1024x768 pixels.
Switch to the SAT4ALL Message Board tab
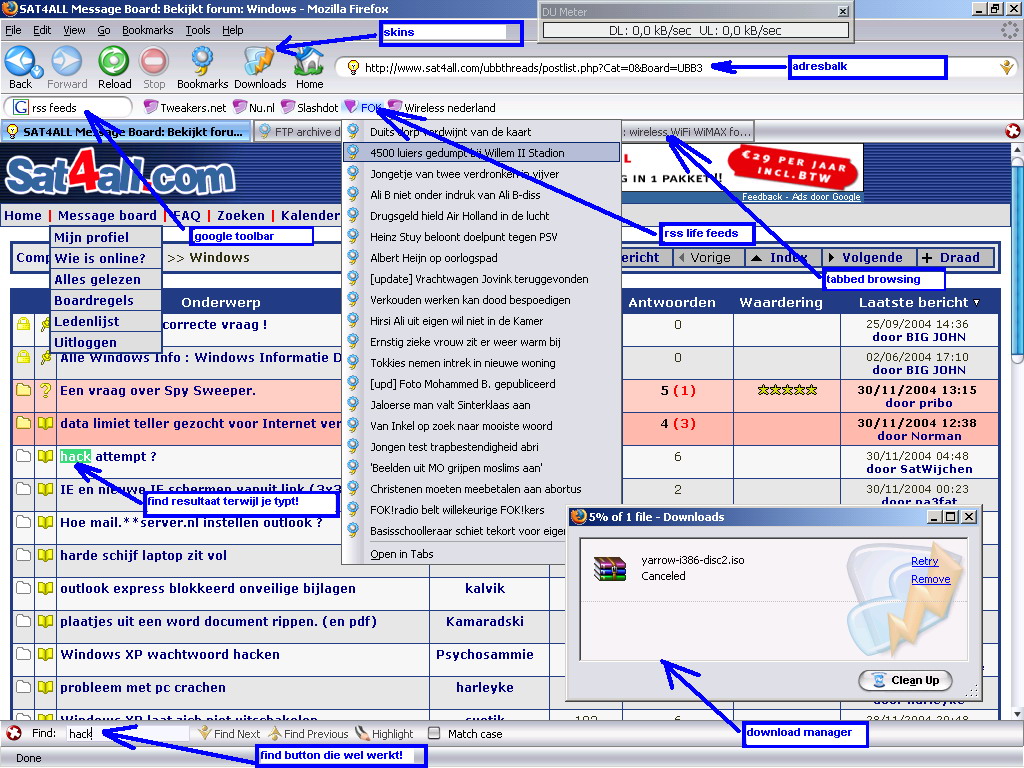[126, 131]
